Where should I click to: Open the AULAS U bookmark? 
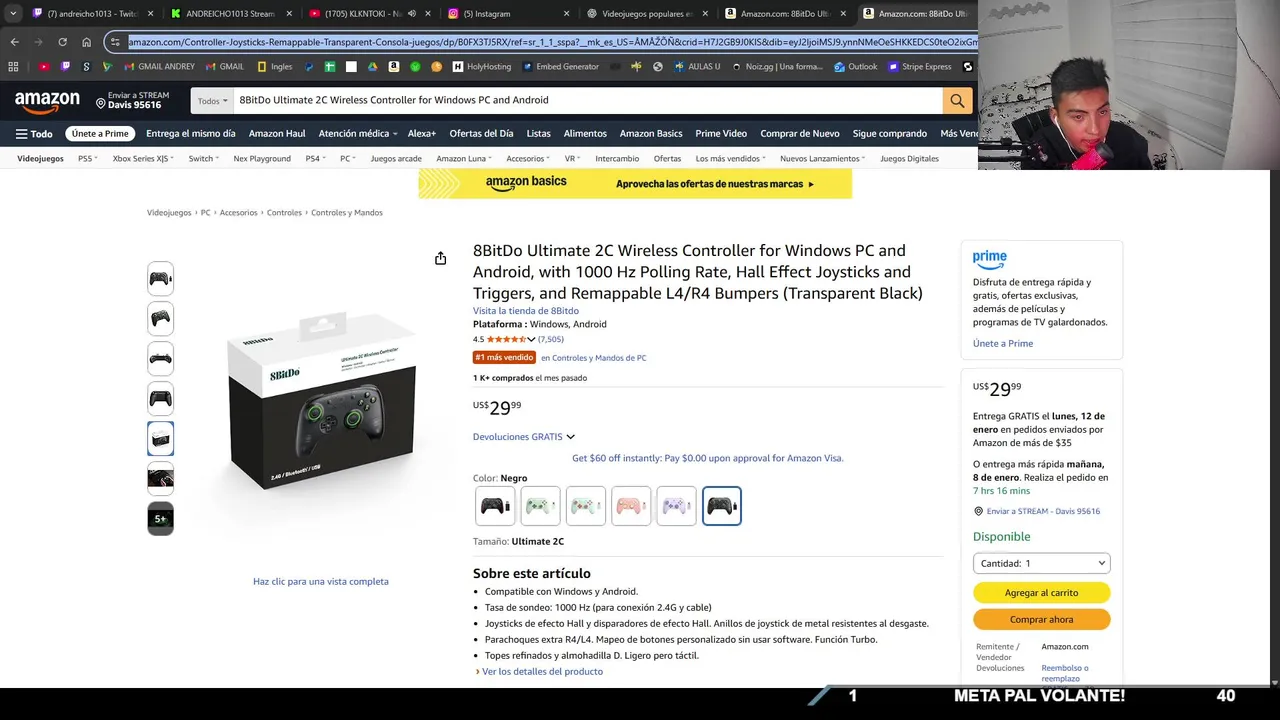pos(697,67)
